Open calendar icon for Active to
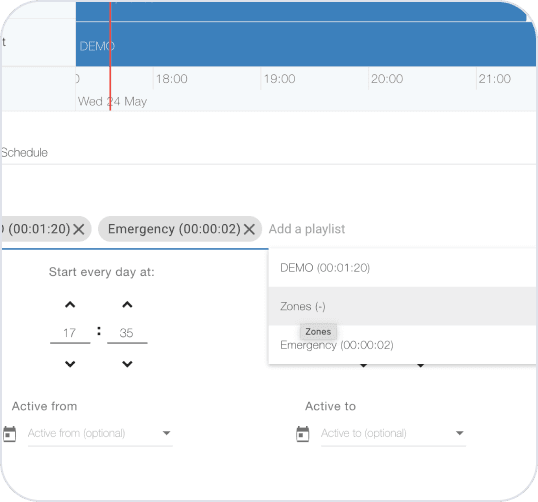 click(x=303, y=434)
